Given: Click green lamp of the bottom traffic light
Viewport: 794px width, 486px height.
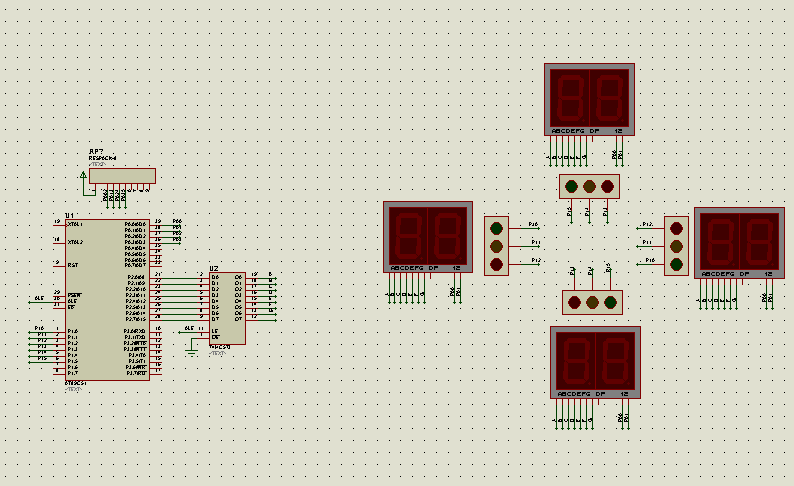Looking at the screenshot, I should [611, 302].
